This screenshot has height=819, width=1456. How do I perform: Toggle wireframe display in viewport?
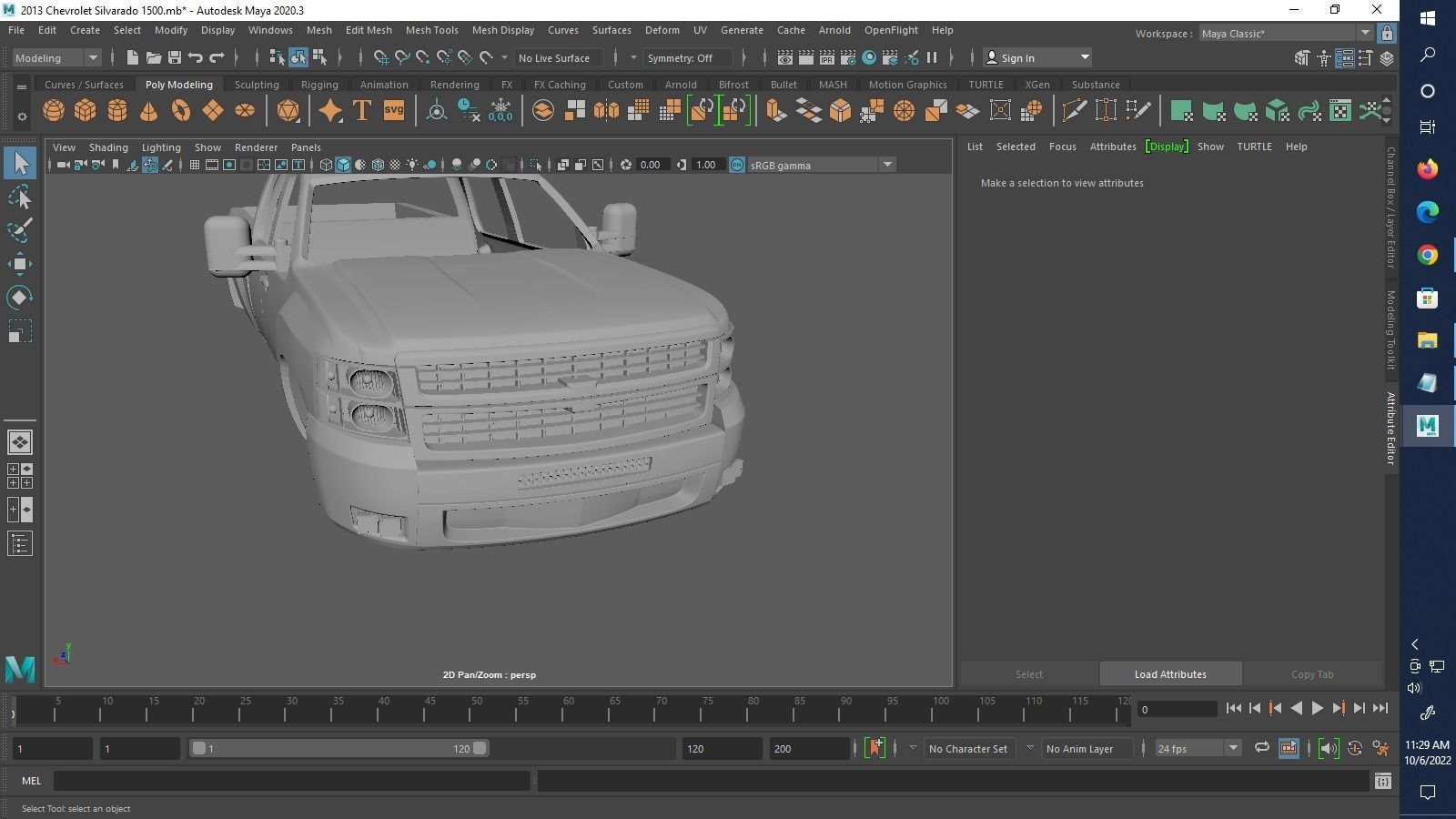click(x=326, y=165)
